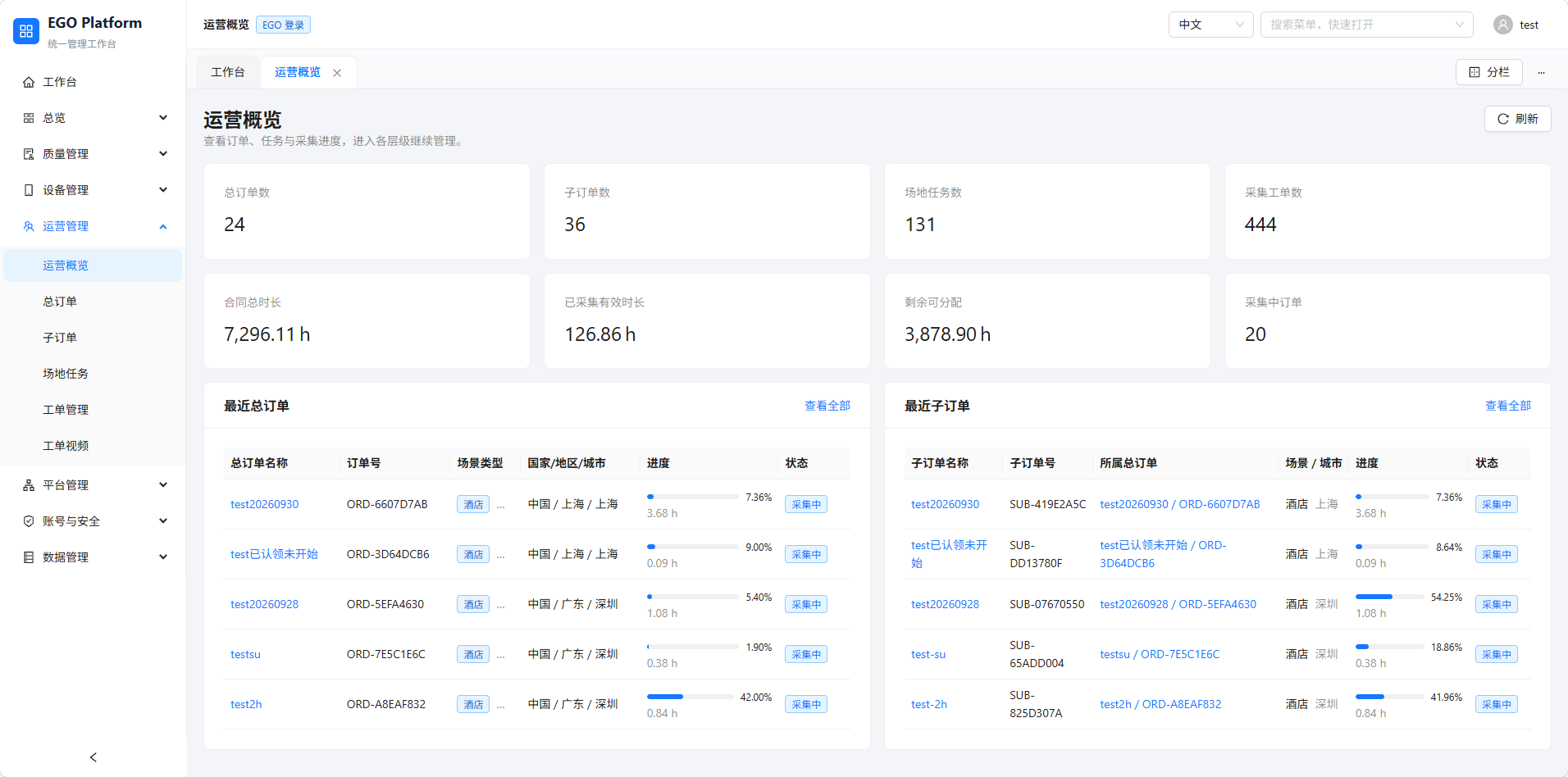Open the 中文 language dropdown
The height and width of the screenshot is (777, 1568).
pos(1211,25)
